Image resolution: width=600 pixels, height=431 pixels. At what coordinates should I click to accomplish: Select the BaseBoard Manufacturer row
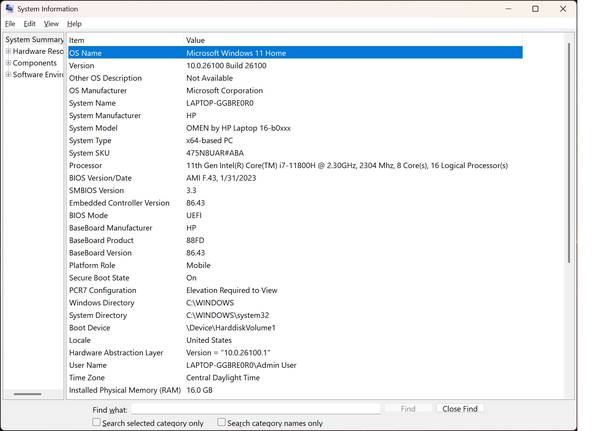[295, 228]
